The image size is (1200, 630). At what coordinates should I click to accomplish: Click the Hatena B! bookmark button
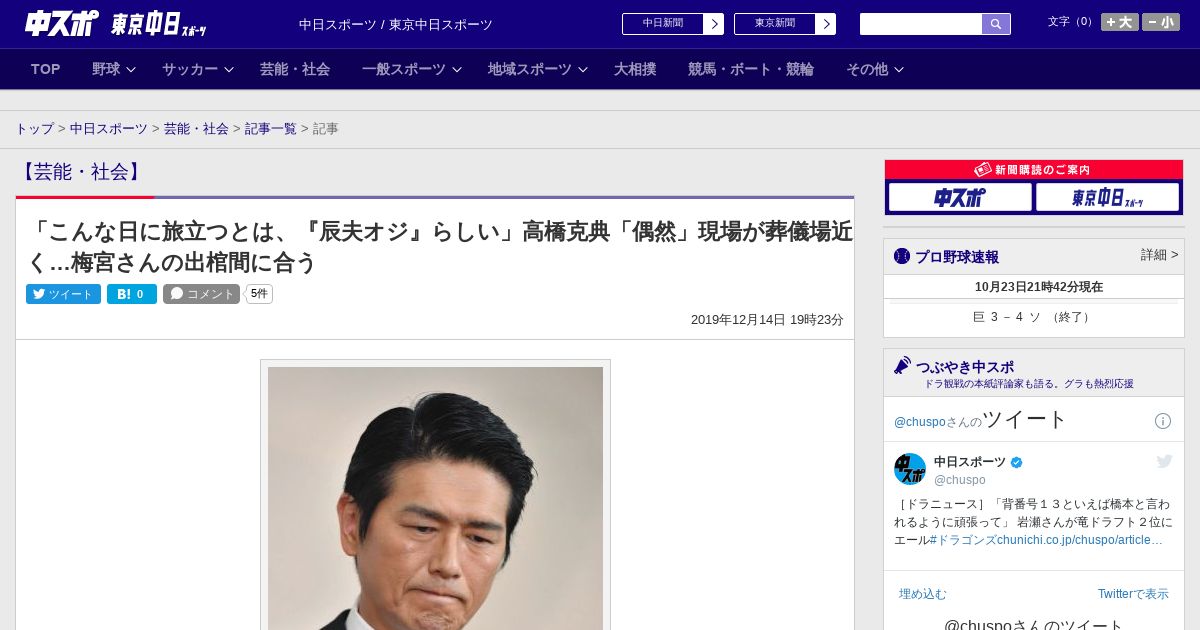point(132,294)
